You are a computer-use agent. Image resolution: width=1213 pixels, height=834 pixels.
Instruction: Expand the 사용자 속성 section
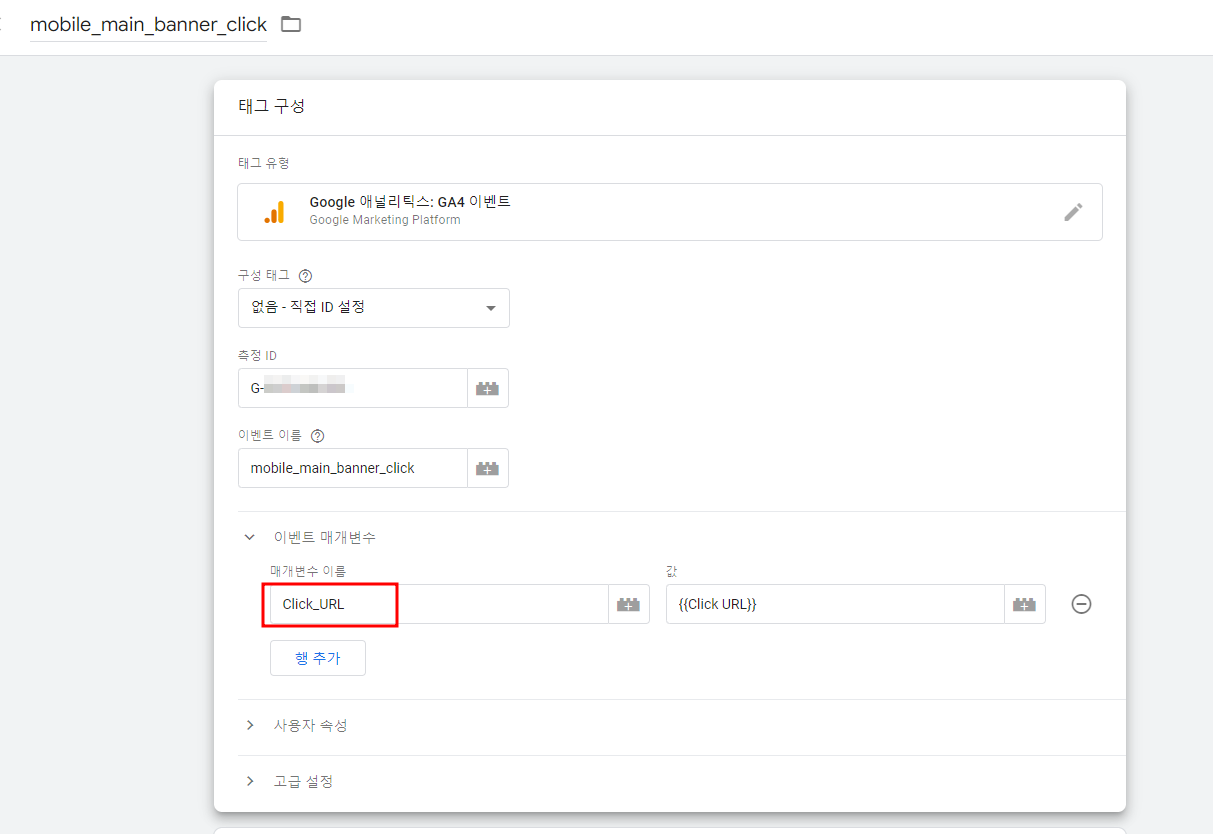click(249, 725)
